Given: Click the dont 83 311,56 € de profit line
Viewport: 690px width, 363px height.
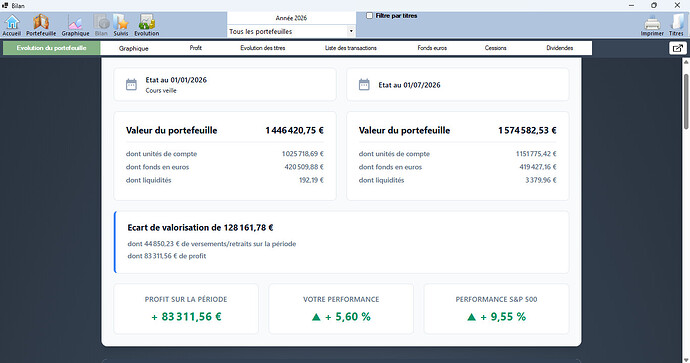Looking at the screenshot, I should tap(167, 256).
